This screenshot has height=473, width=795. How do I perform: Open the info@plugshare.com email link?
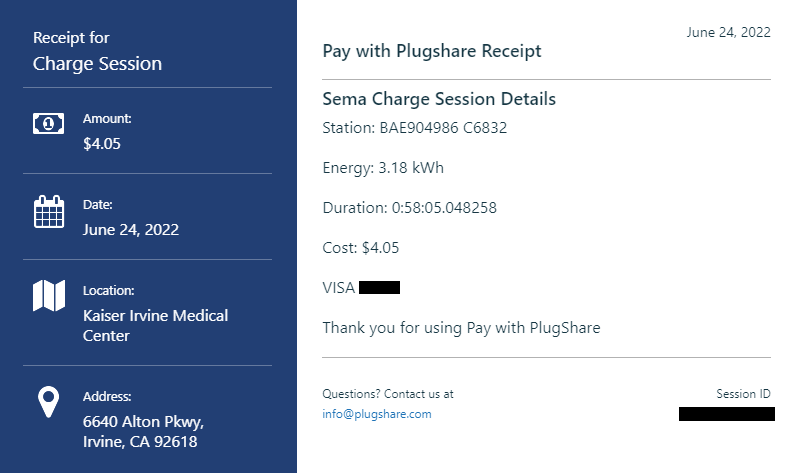pos(377,414)
